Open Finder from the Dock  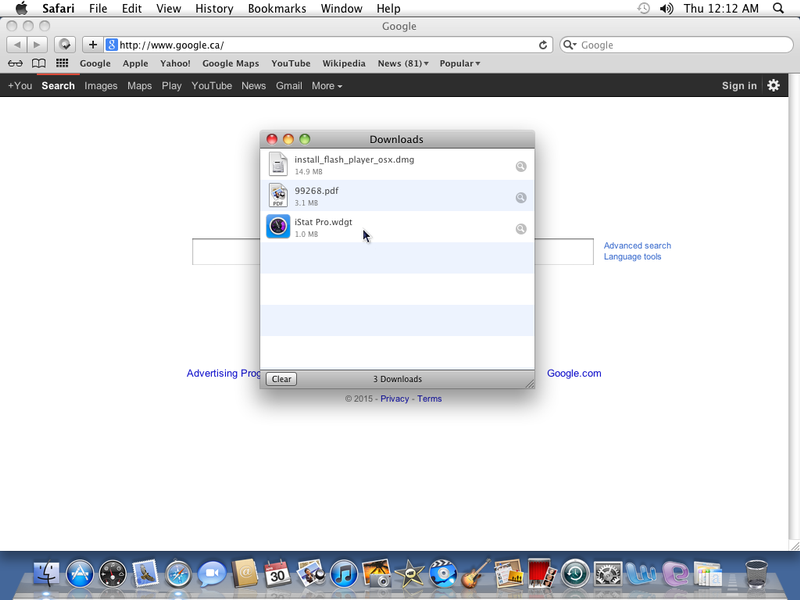[x=46, y=574]
